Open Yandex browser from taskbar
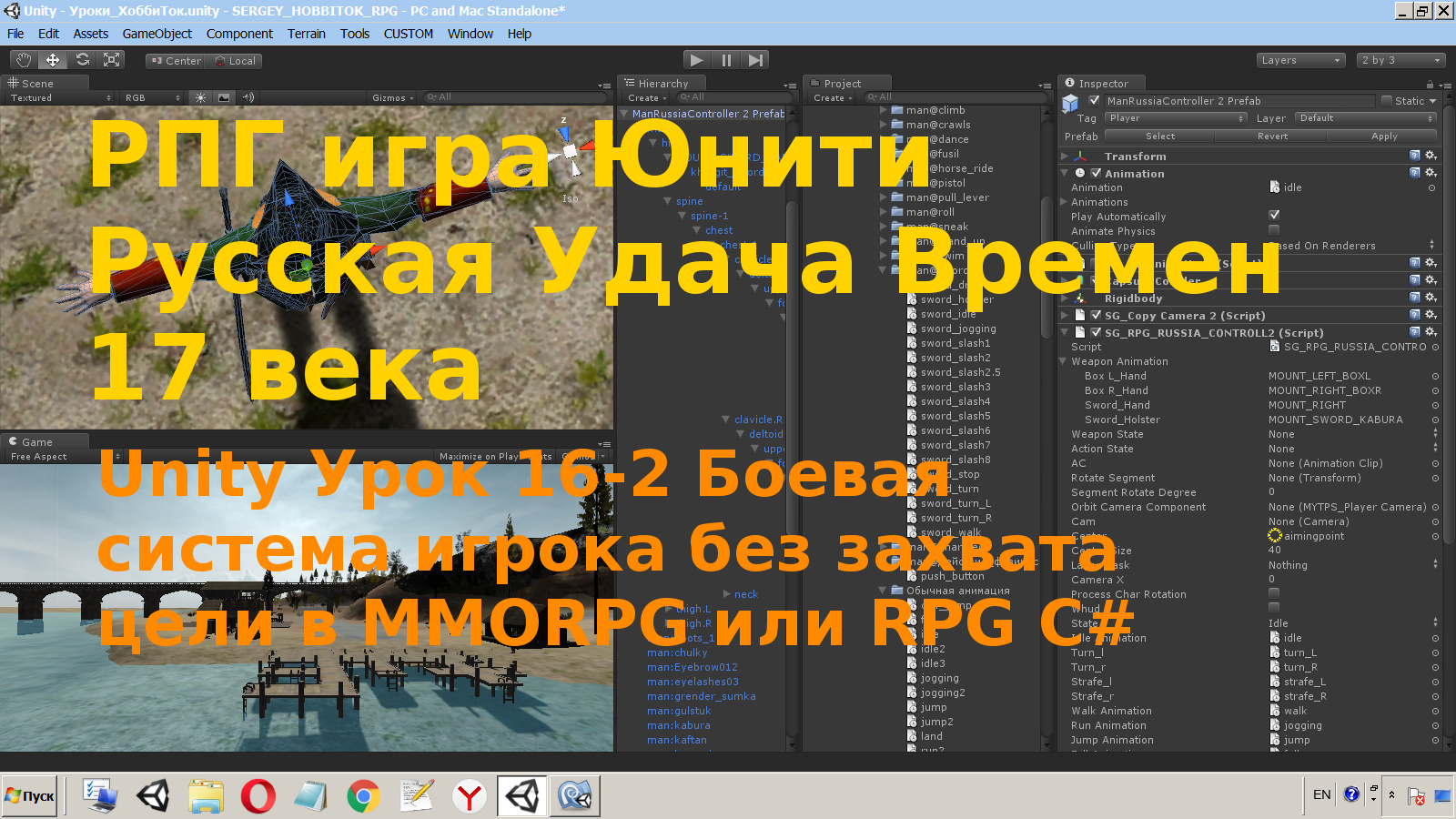Viewport: 1456px width, 819px height. [470, 796]
